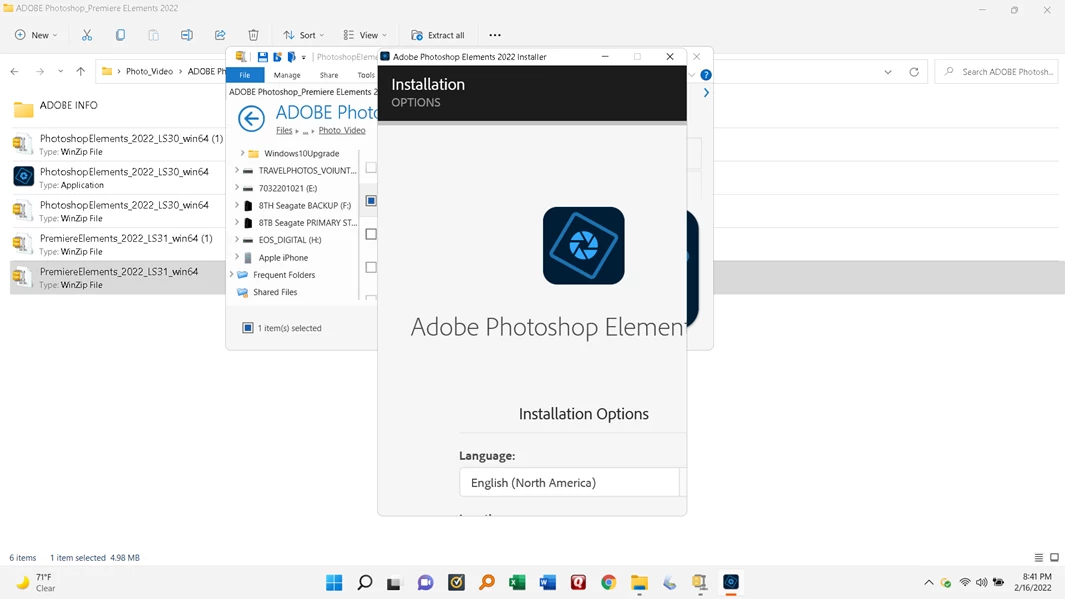Click the Copy icon in Explorer toolbar
The width and height of the screenshot is (1065, 599).
pos(120,35)
